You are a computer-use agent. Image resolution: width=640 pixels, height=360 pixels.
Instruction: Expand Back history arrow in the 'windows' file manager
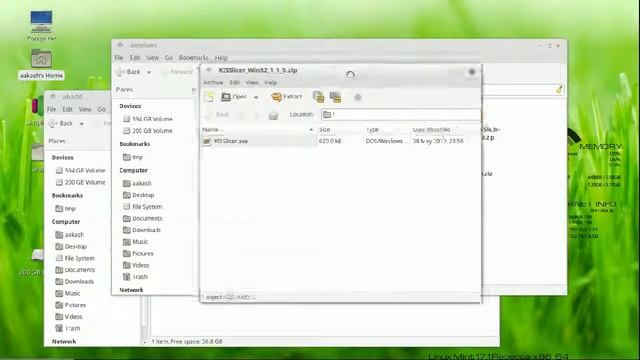(149, 72)
